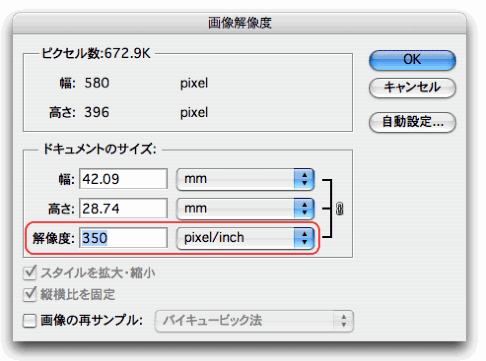
Task: Click the pixel height value 396
Action: (97, 112)
